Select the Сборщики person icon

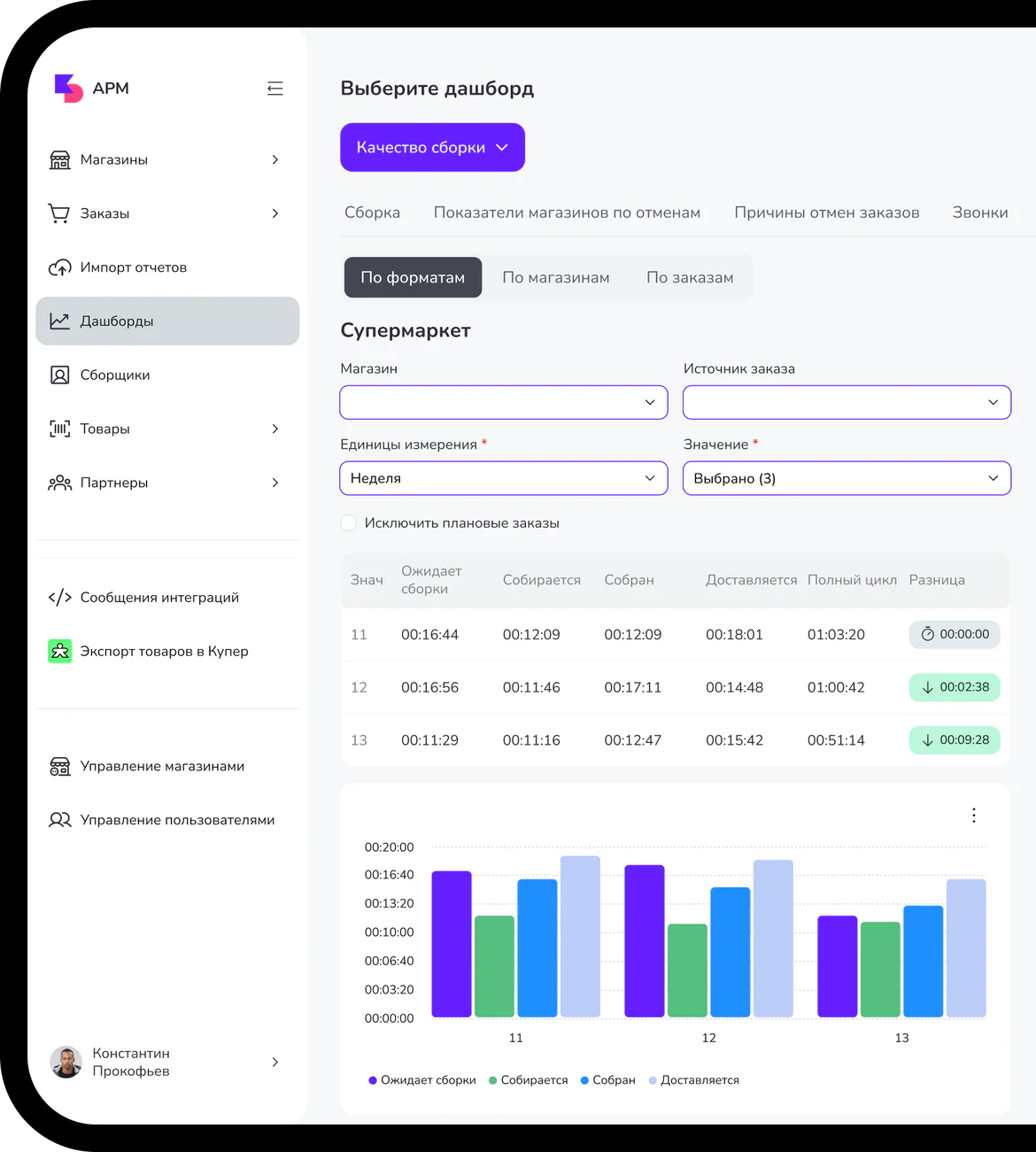(59, 375)
